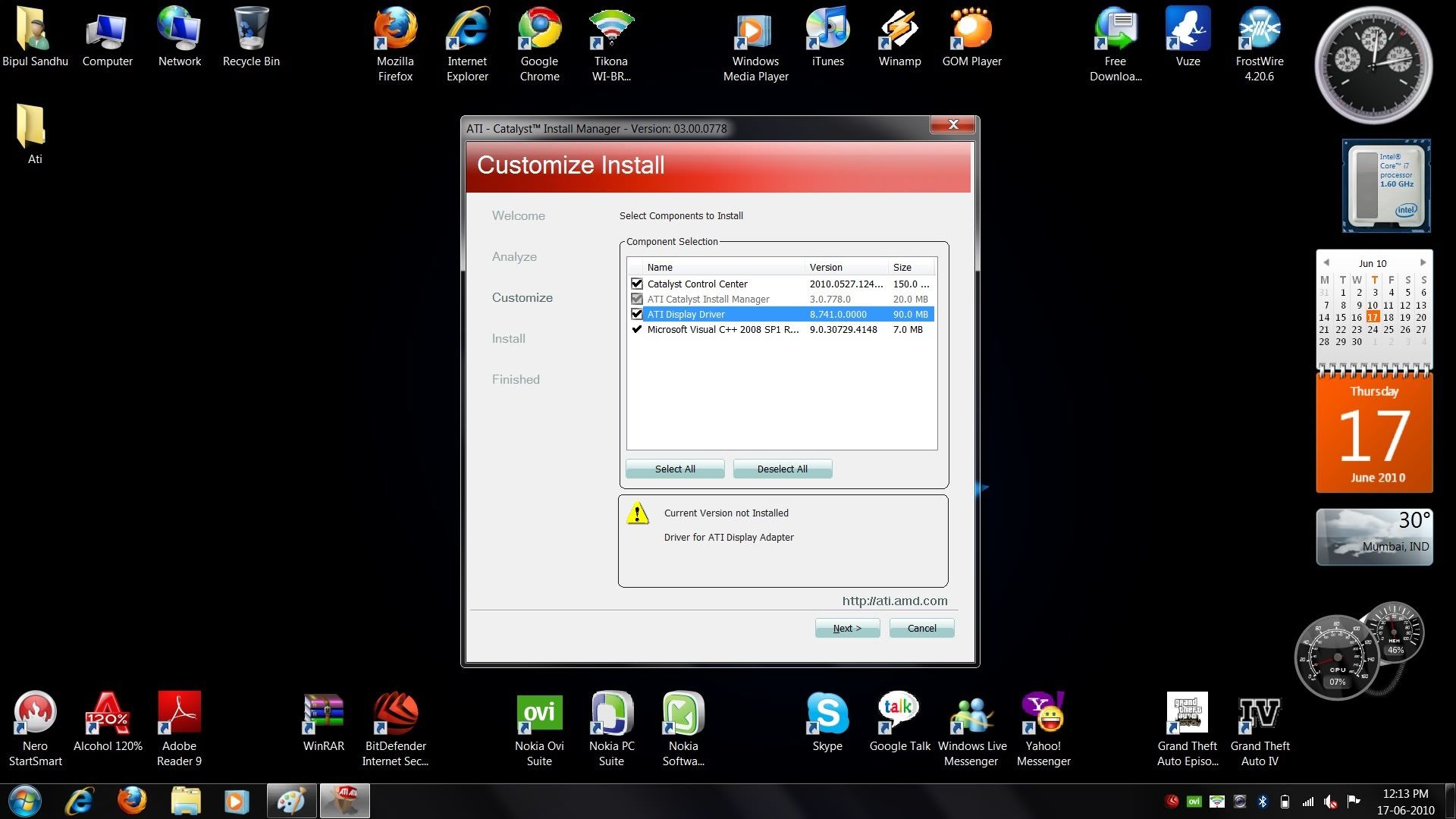The image size is (1456, 819).
Task: Uncheck Catalyst Control Center component
Action: click(637, 284)
